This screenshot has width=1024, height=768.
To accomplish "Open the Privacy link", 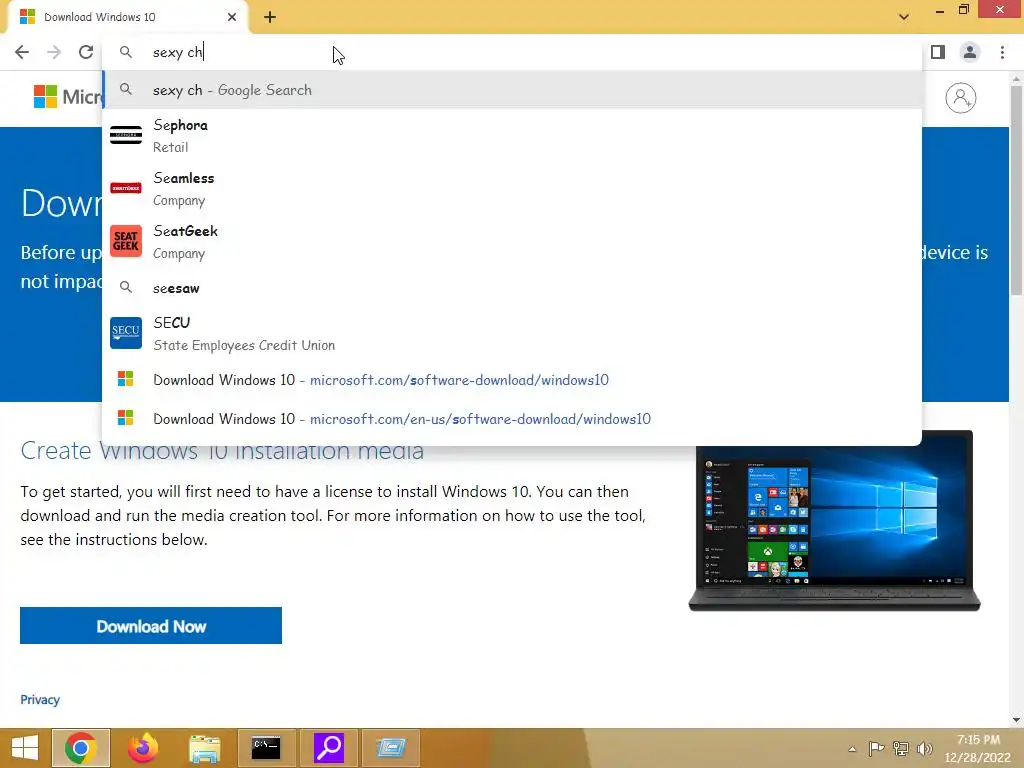I will 40,699.
